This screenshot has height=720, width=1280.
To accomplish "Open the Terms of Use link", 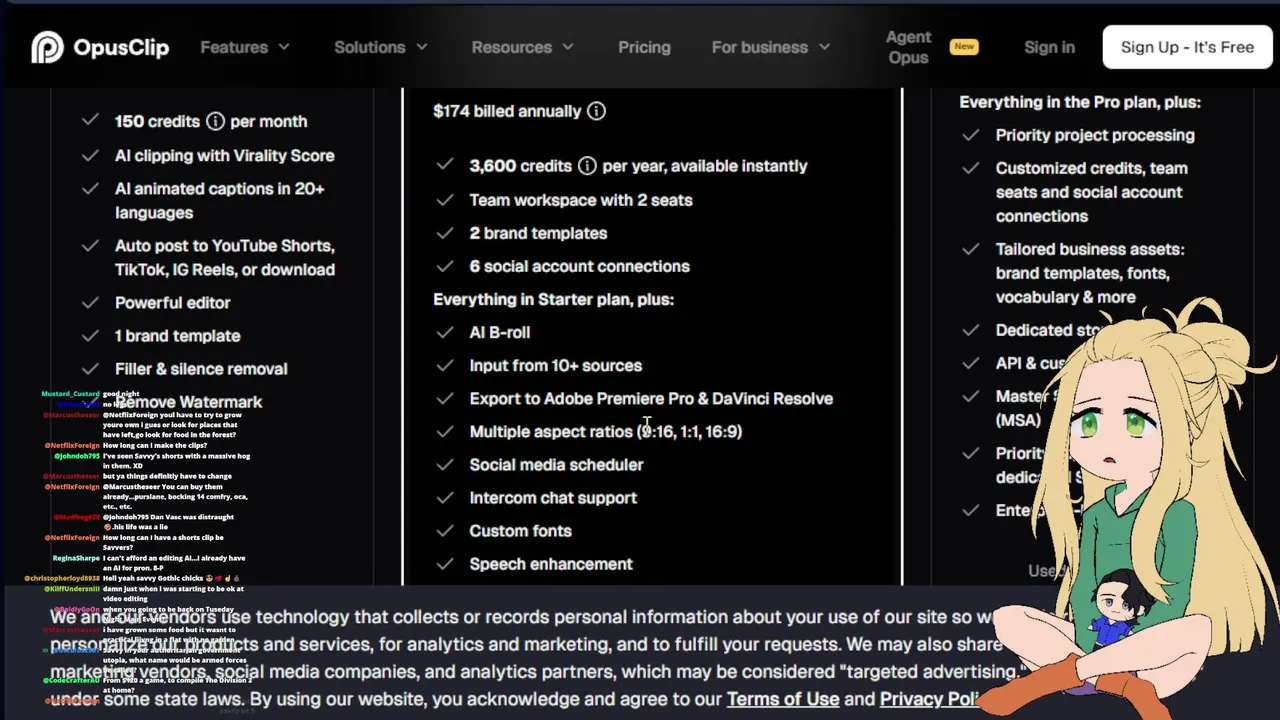I will 783,699.
